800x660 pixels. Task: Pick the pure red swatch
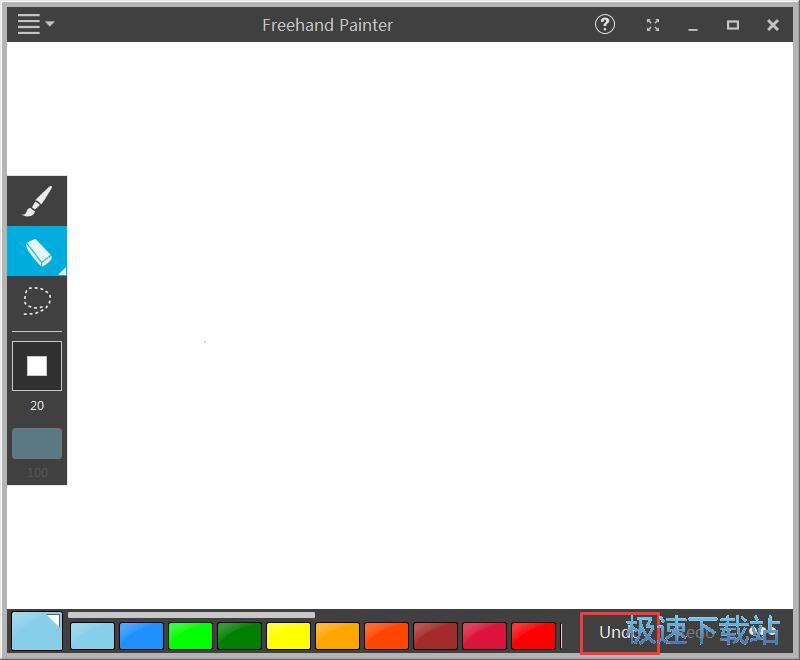533,636
